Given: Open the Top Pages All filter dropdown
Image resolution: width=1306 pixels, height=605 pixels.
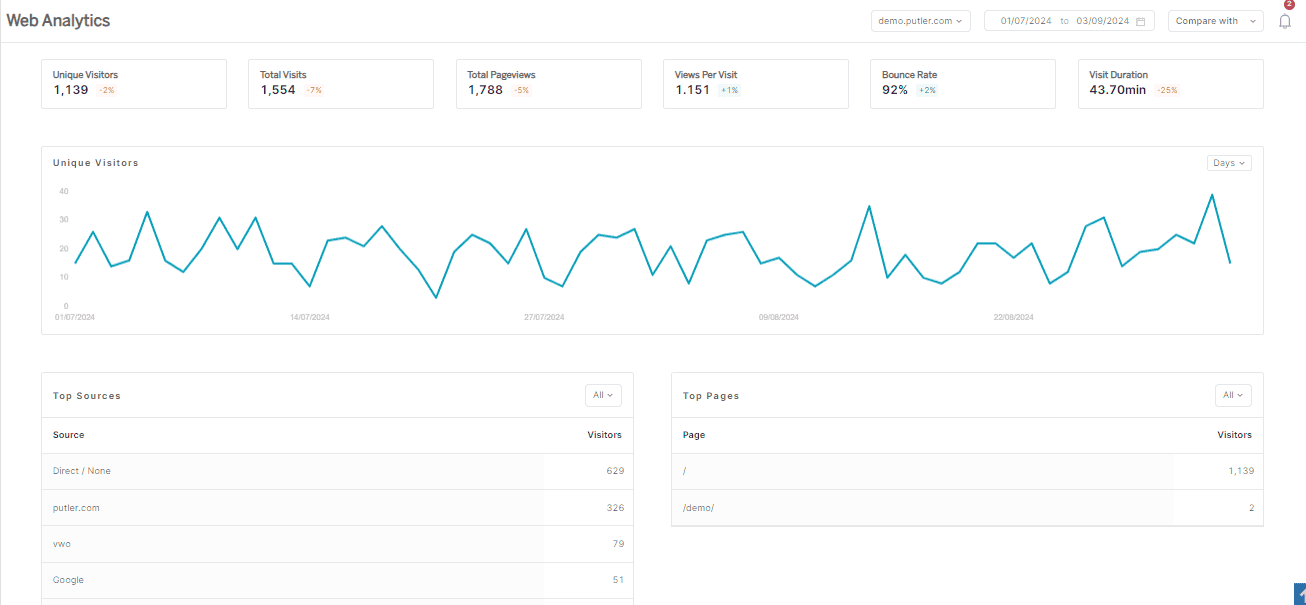Looking at the screenshot, I should point(1233,395).
